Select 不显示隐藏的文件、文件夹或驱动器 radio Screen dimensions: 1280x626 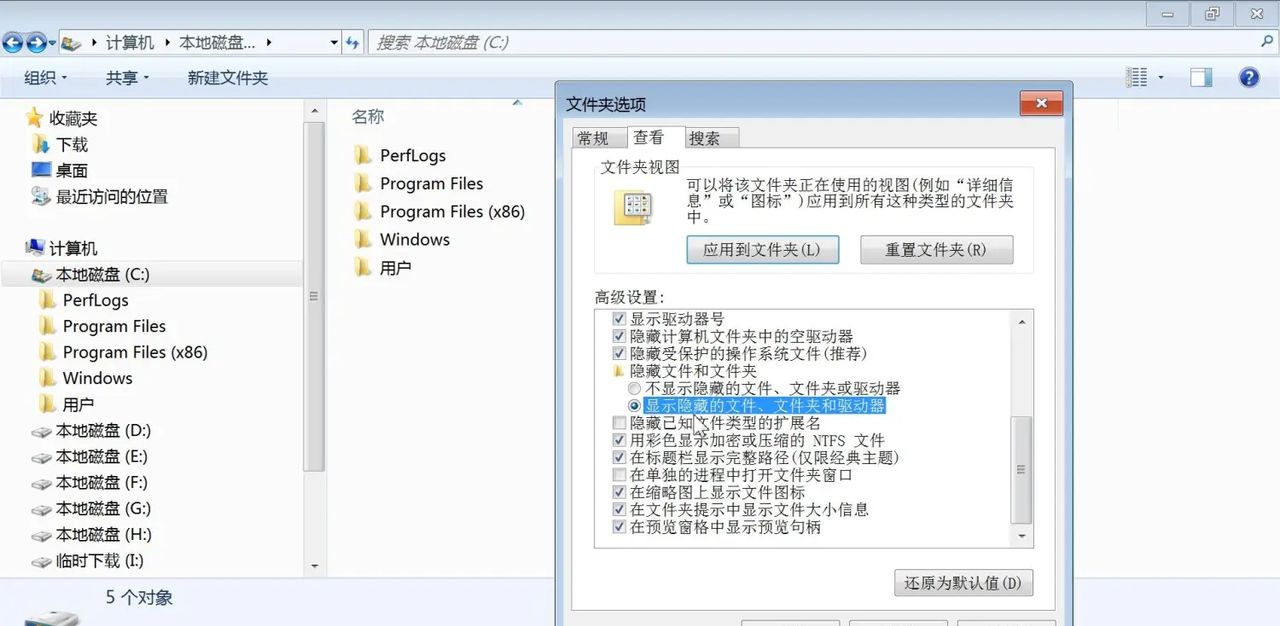coord(634,388)
